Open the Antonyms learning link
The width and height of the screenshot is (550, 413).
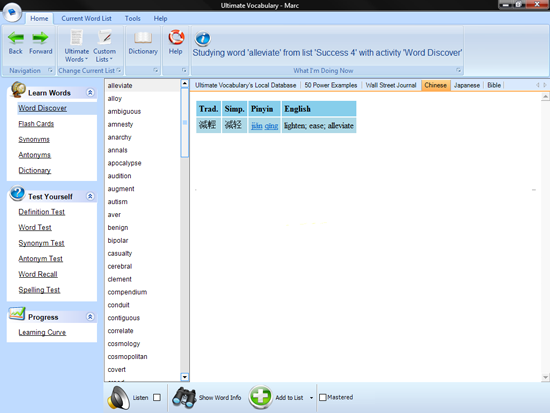tap(34, 155)
